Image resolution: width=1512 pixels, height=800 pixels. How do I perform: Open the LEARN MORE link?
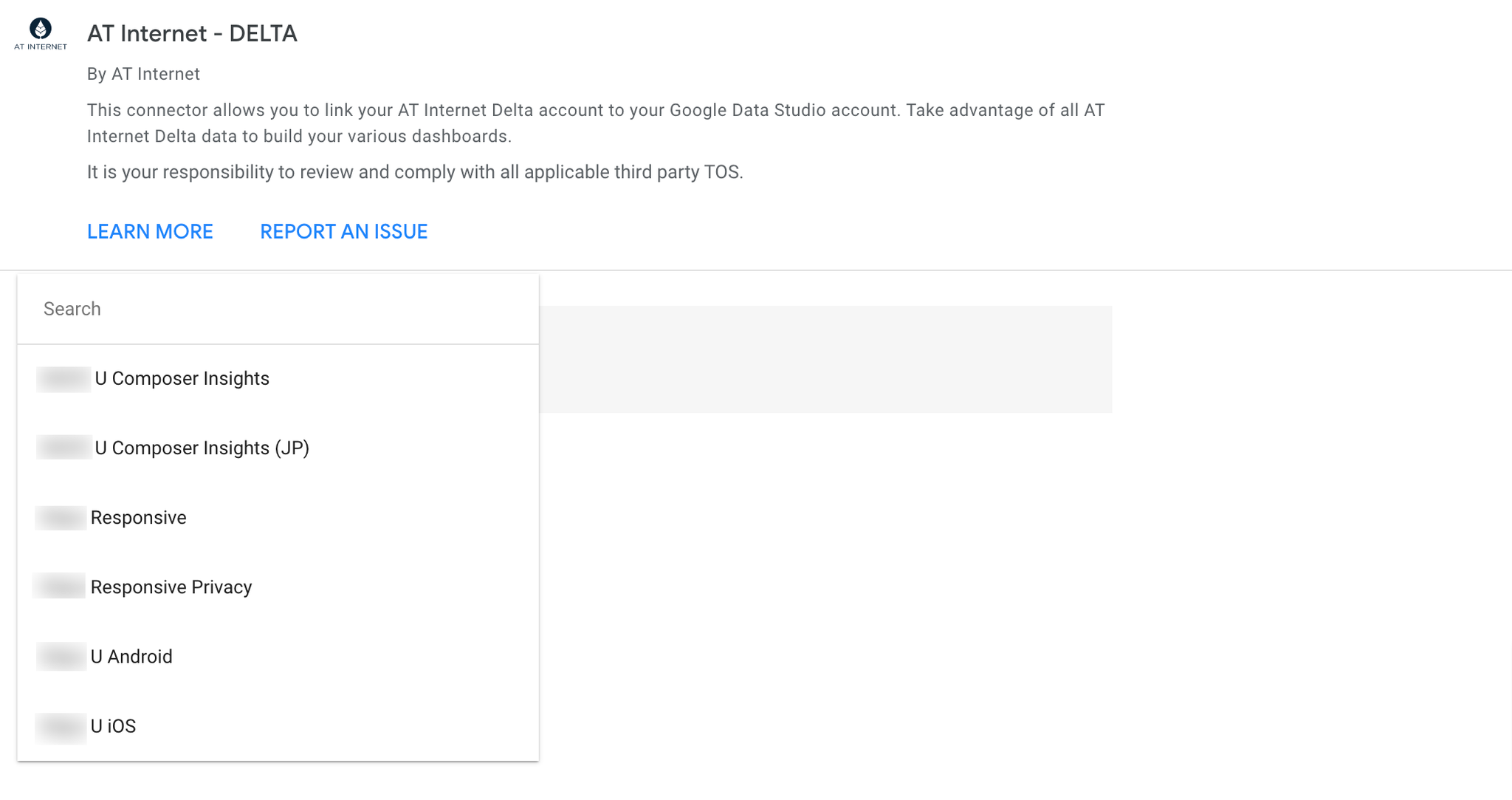click(150, 232)
